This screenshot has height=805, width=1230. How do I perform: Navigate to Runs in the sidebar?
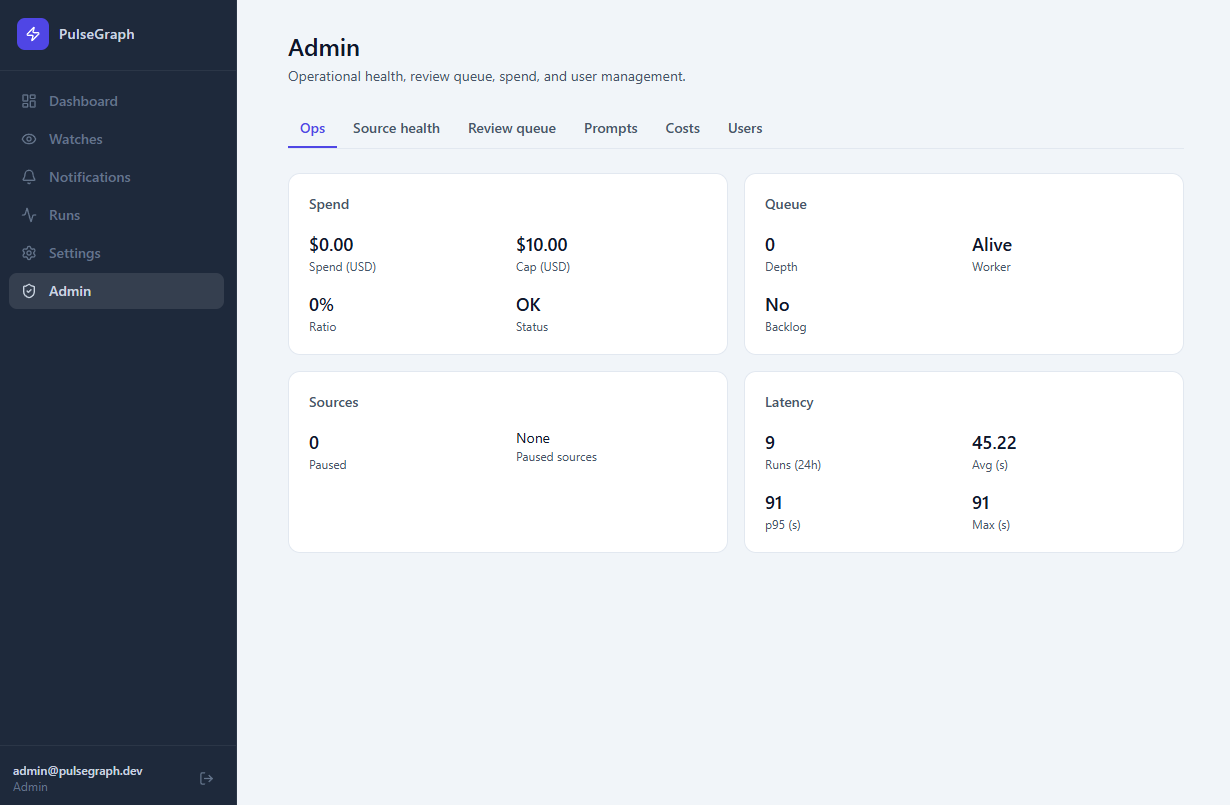(x=116, y=215)
